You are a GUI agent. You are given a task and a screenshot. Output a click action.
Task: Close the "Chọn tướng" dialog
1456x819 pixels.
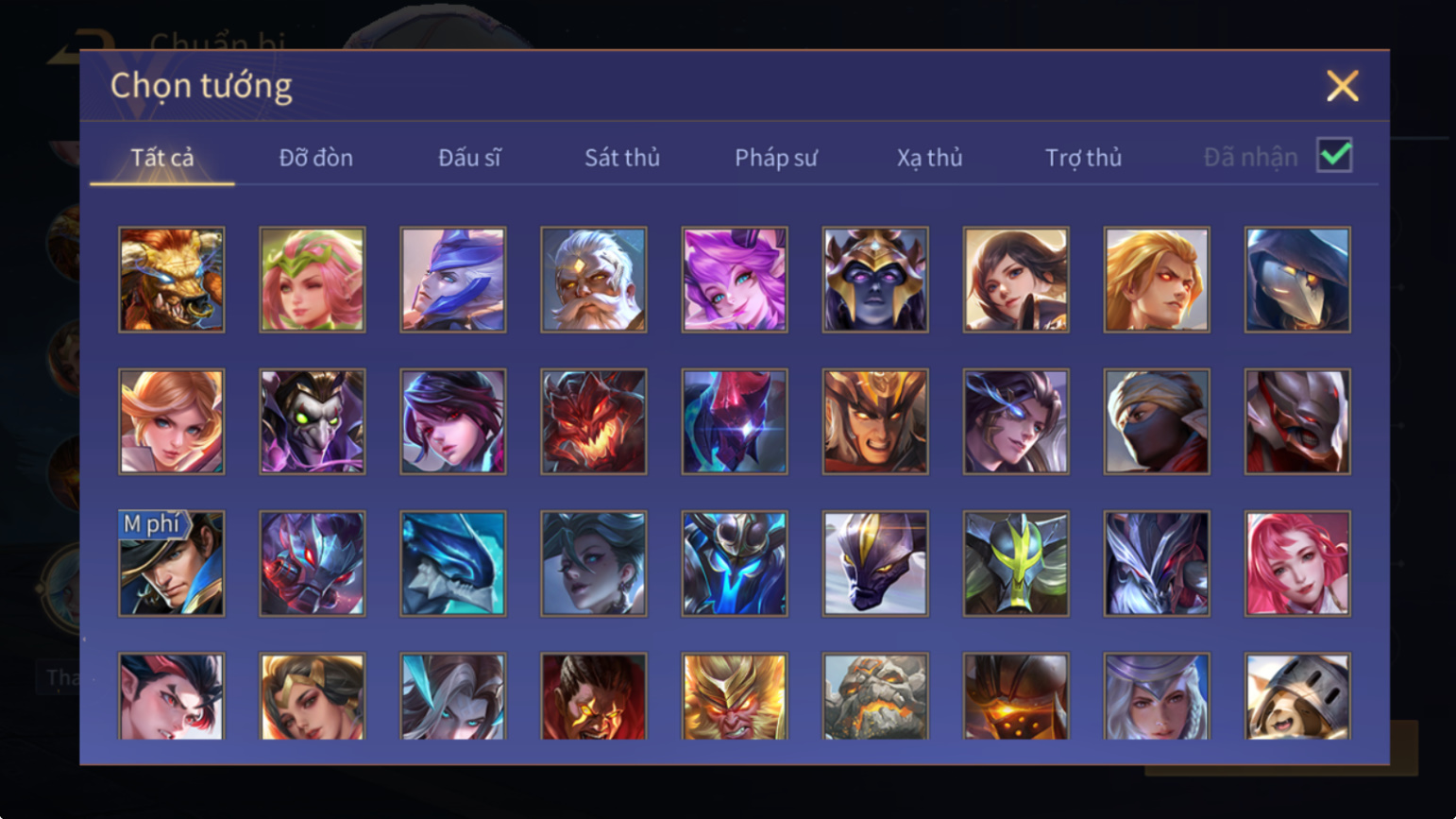(x=1342, y=86)
